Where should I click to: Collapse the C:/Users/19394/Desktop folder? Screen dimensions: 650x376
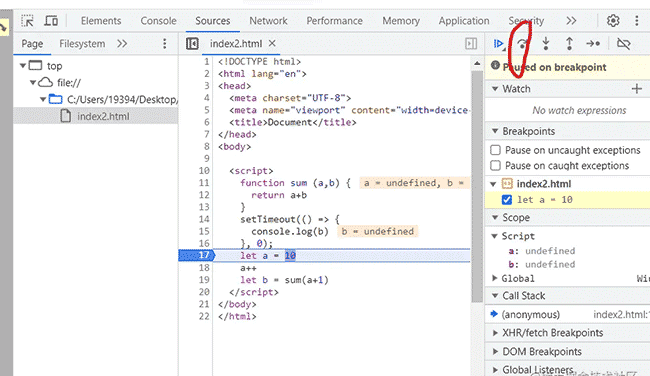coord(43,99)
